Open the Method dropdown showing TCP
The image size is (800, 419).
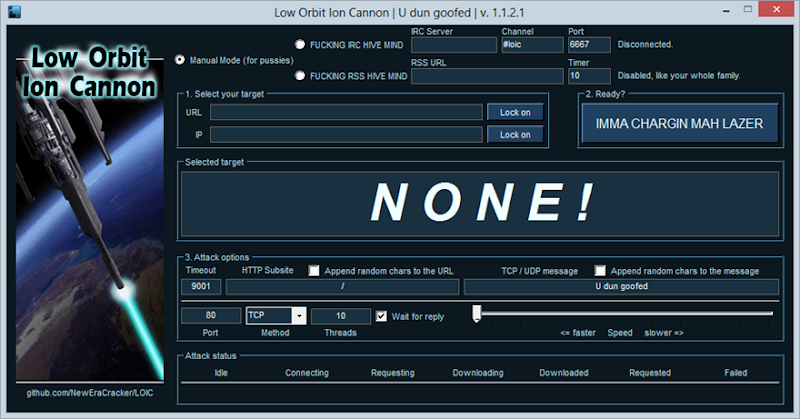pos(276,315)
